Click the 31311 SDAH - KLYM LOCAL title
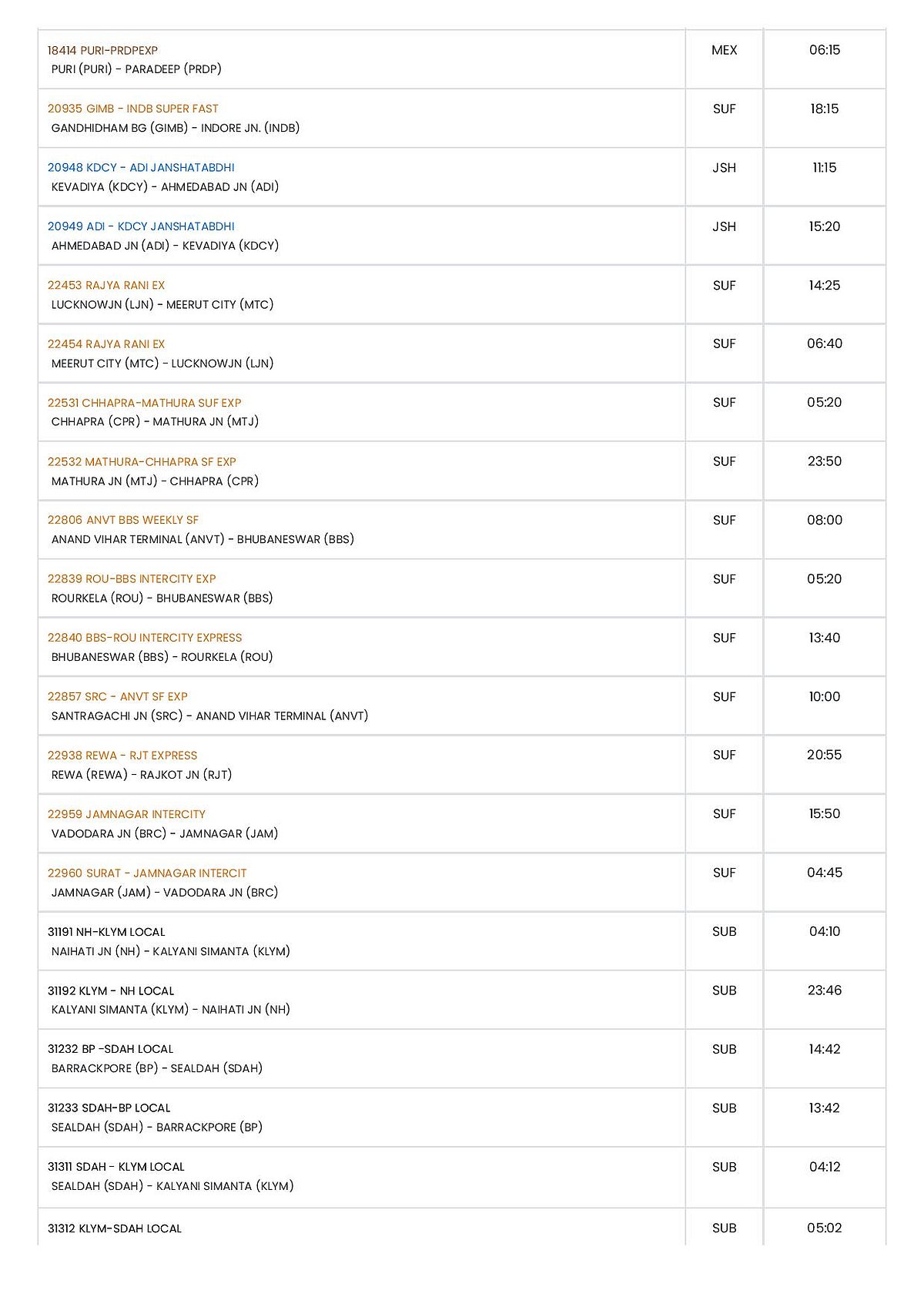This screenshot has width=924, height=1307. (x=115, y=1168)
